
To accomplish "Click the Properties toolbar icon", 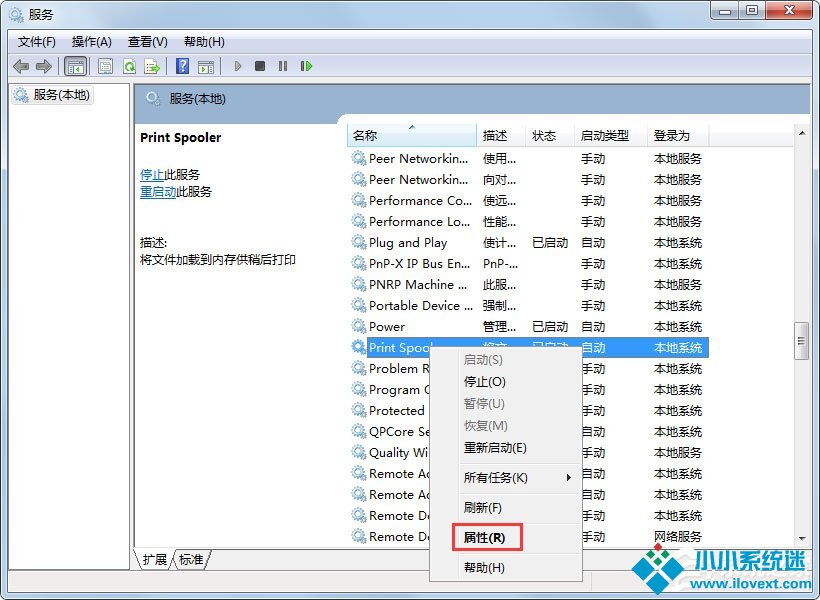I will coord(105,66).
